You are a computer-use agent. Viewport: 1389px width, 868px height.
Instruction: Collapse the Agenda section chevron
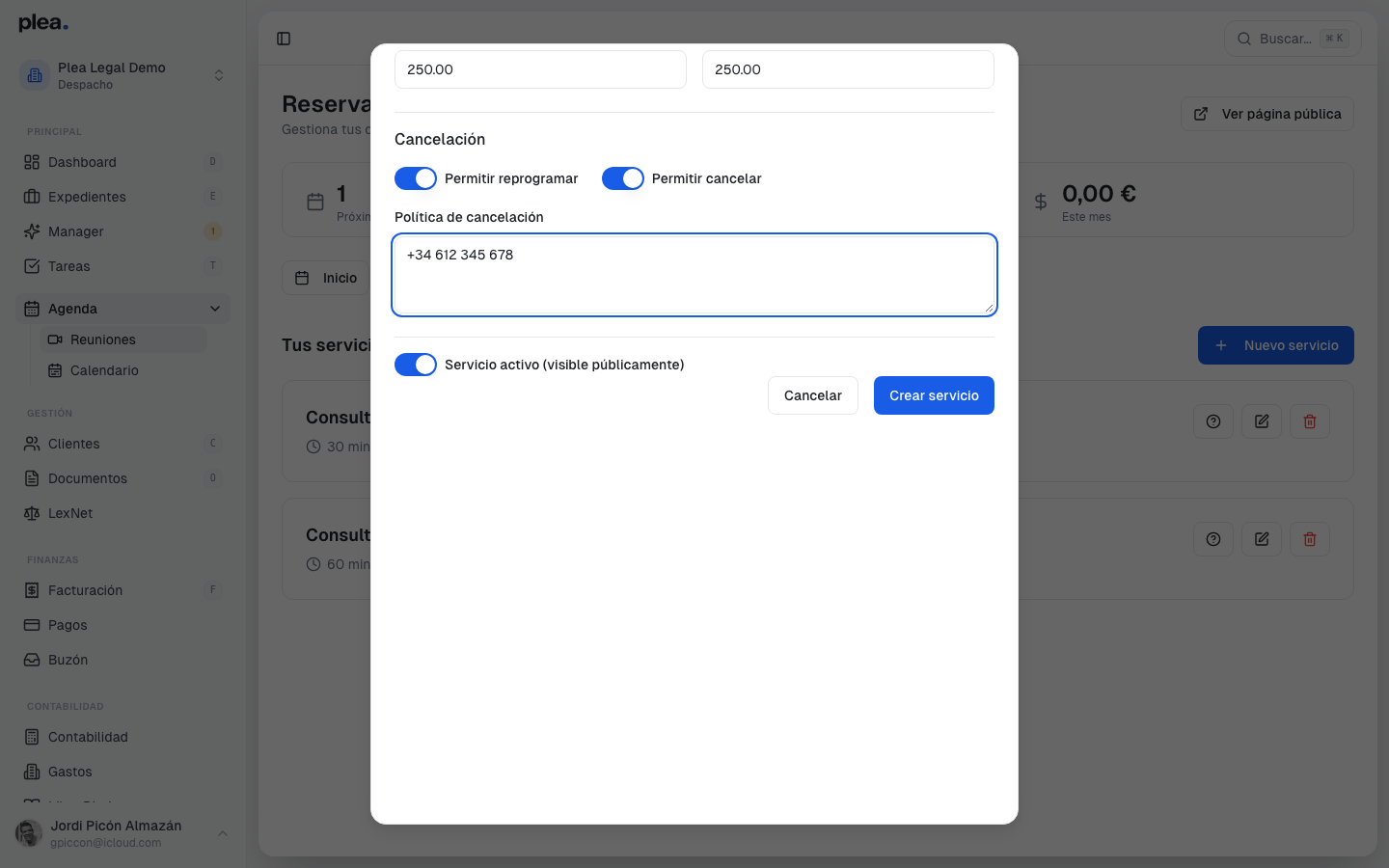(x=214, y=308)
